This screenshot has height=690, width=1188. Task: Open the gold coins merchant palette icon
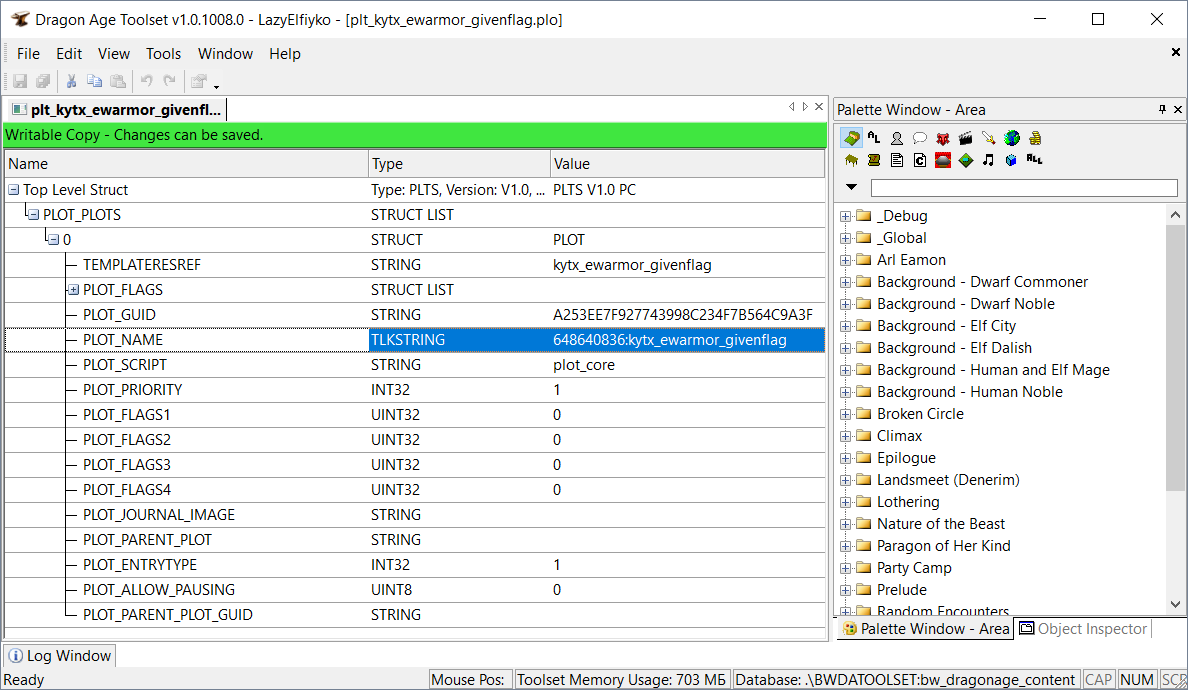tap(1035, 138)
